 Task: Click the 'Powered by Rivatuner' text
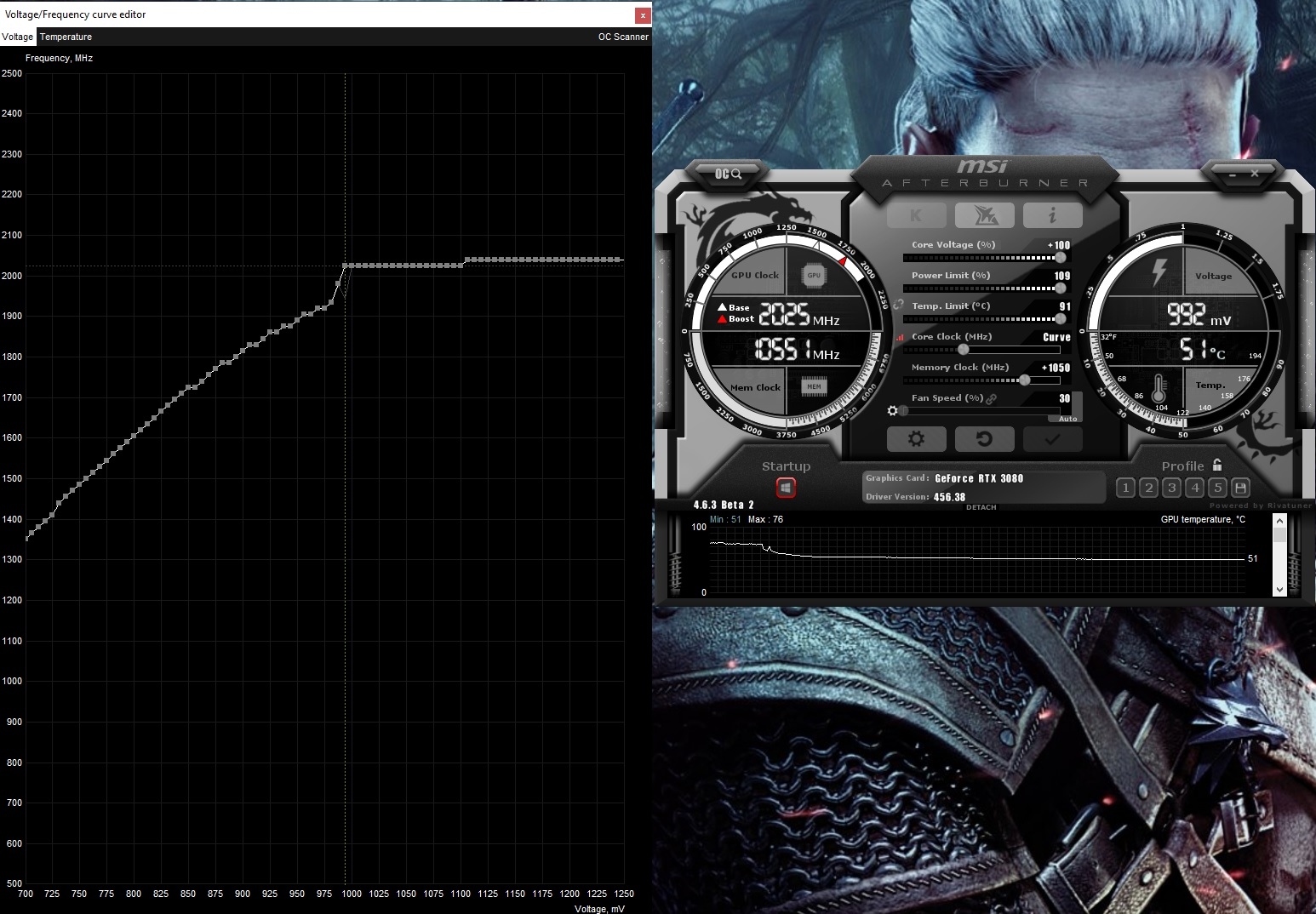pyautogui.click(x=1261, y=506)
